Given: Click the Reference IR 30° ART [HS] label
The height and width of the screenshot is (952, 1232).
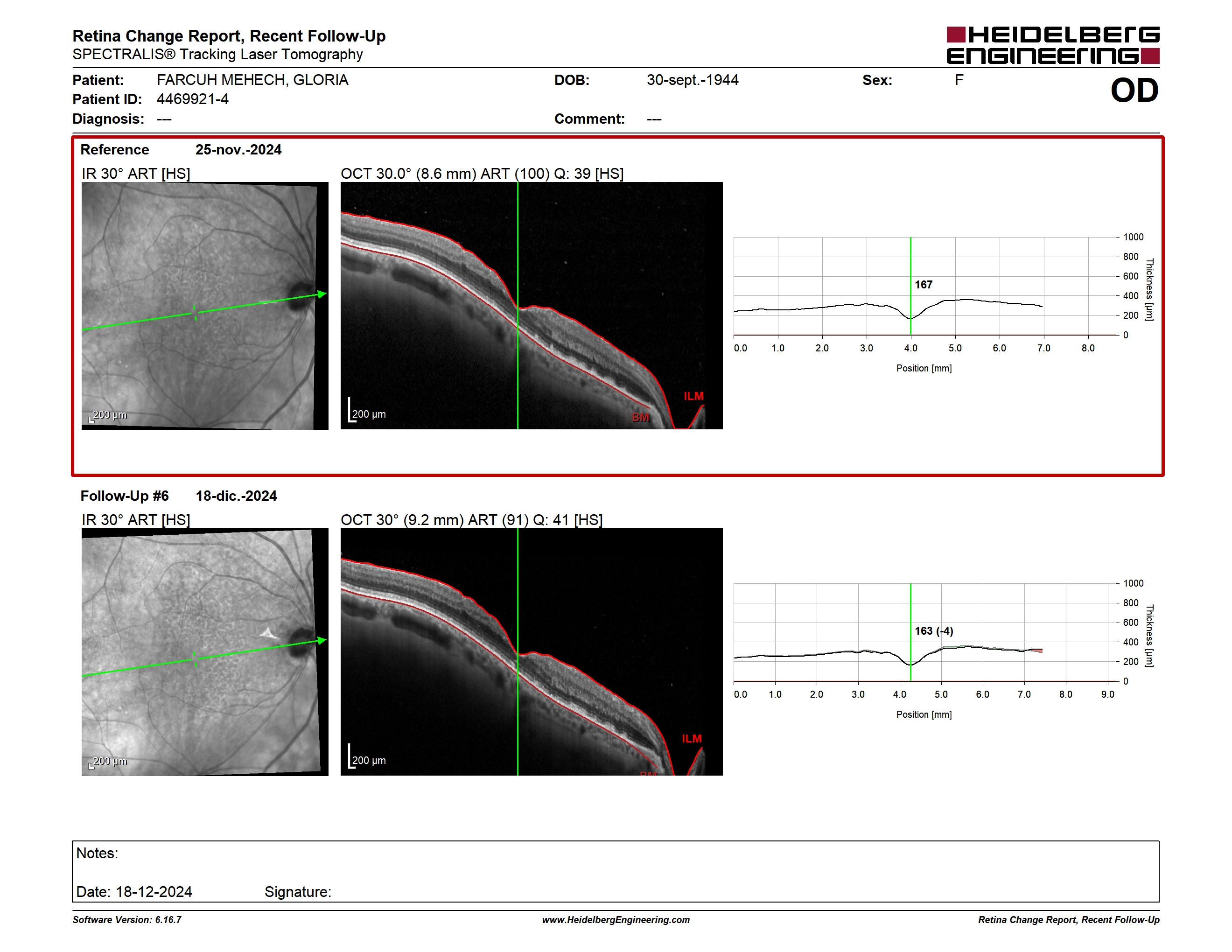Looking at the screenshot, I should pyautogui.click(x=136, y=174).
